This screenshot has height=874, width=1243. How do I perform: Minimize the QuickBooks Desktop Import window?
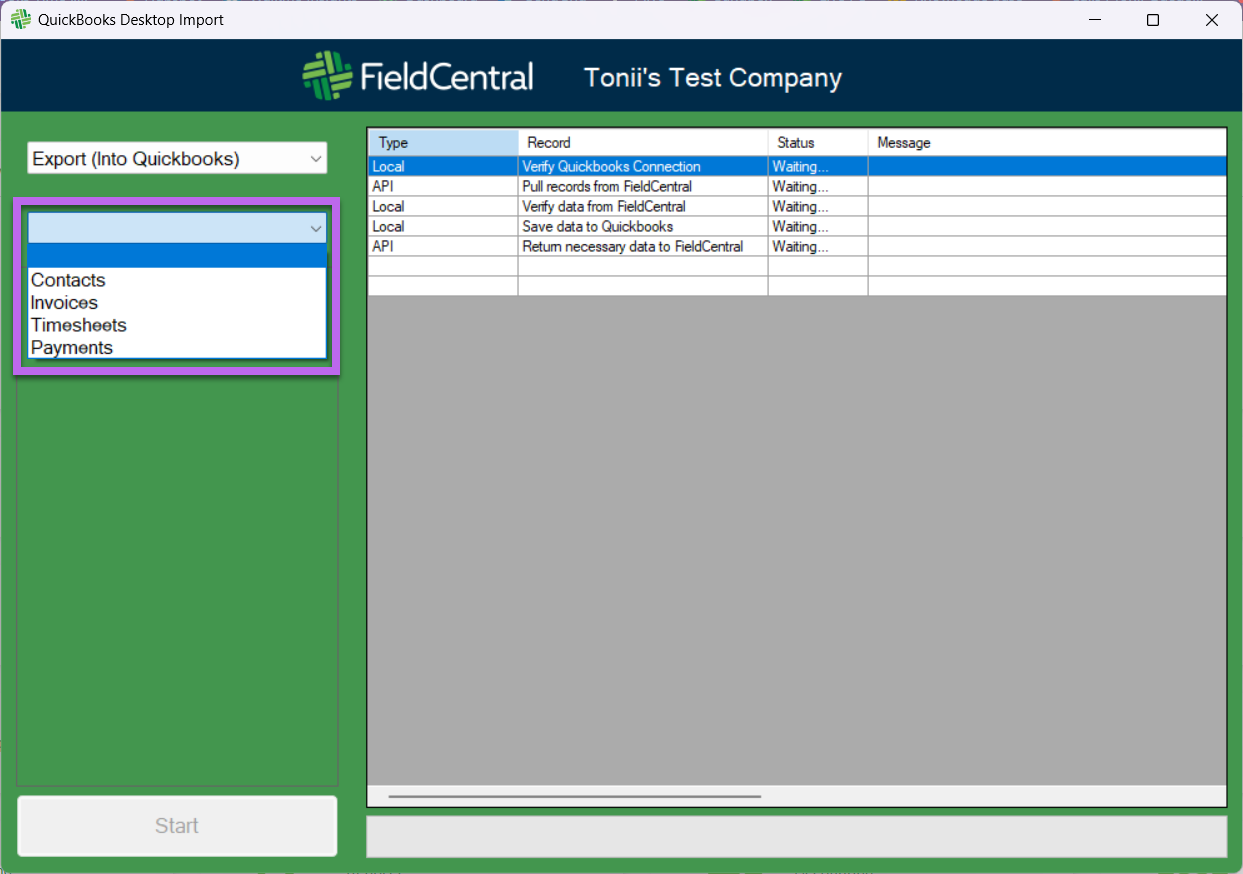coord(1094,20)
